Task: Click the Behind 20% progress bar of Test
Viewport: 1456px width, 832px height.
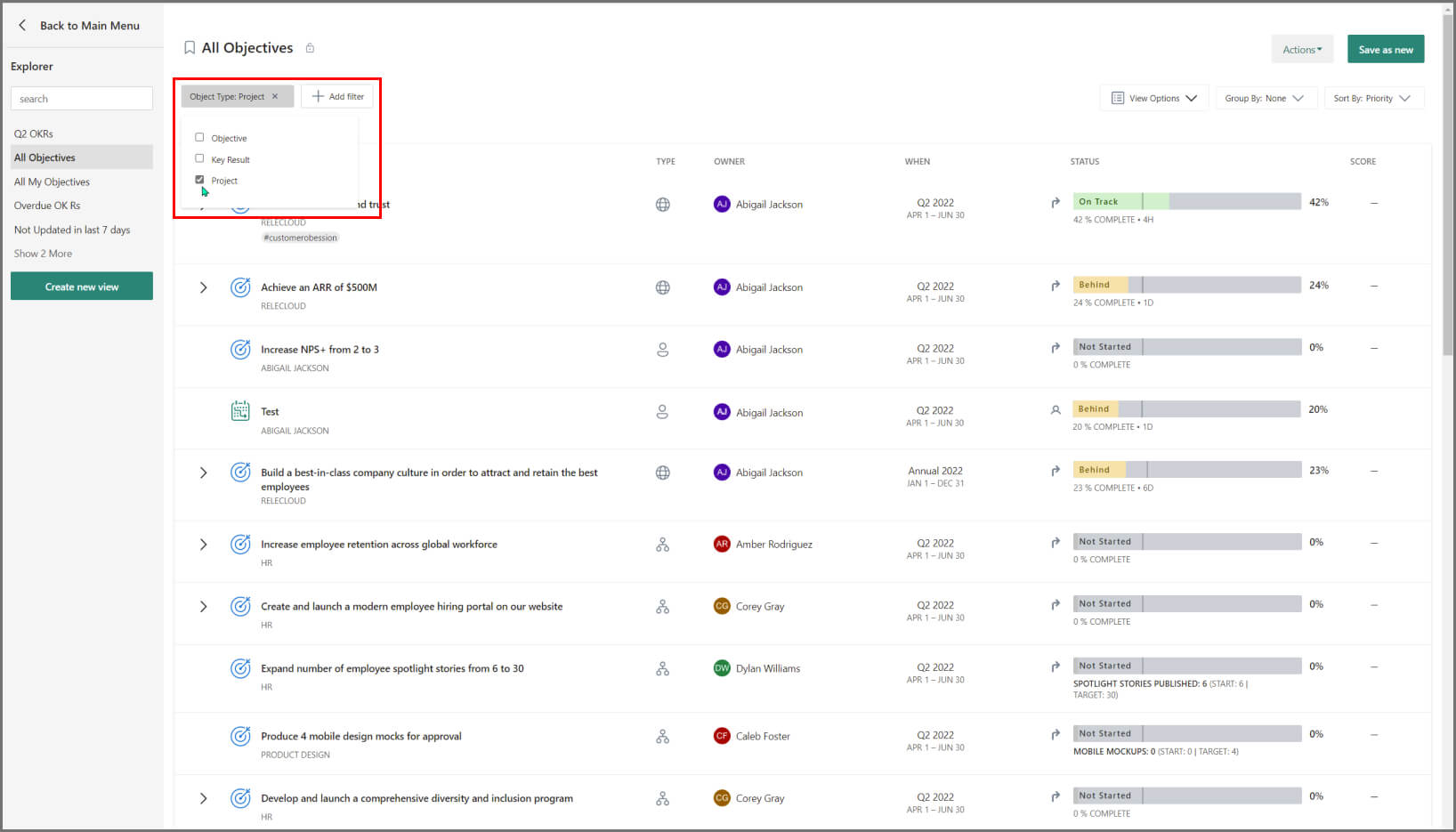Action: [1187, 409]
